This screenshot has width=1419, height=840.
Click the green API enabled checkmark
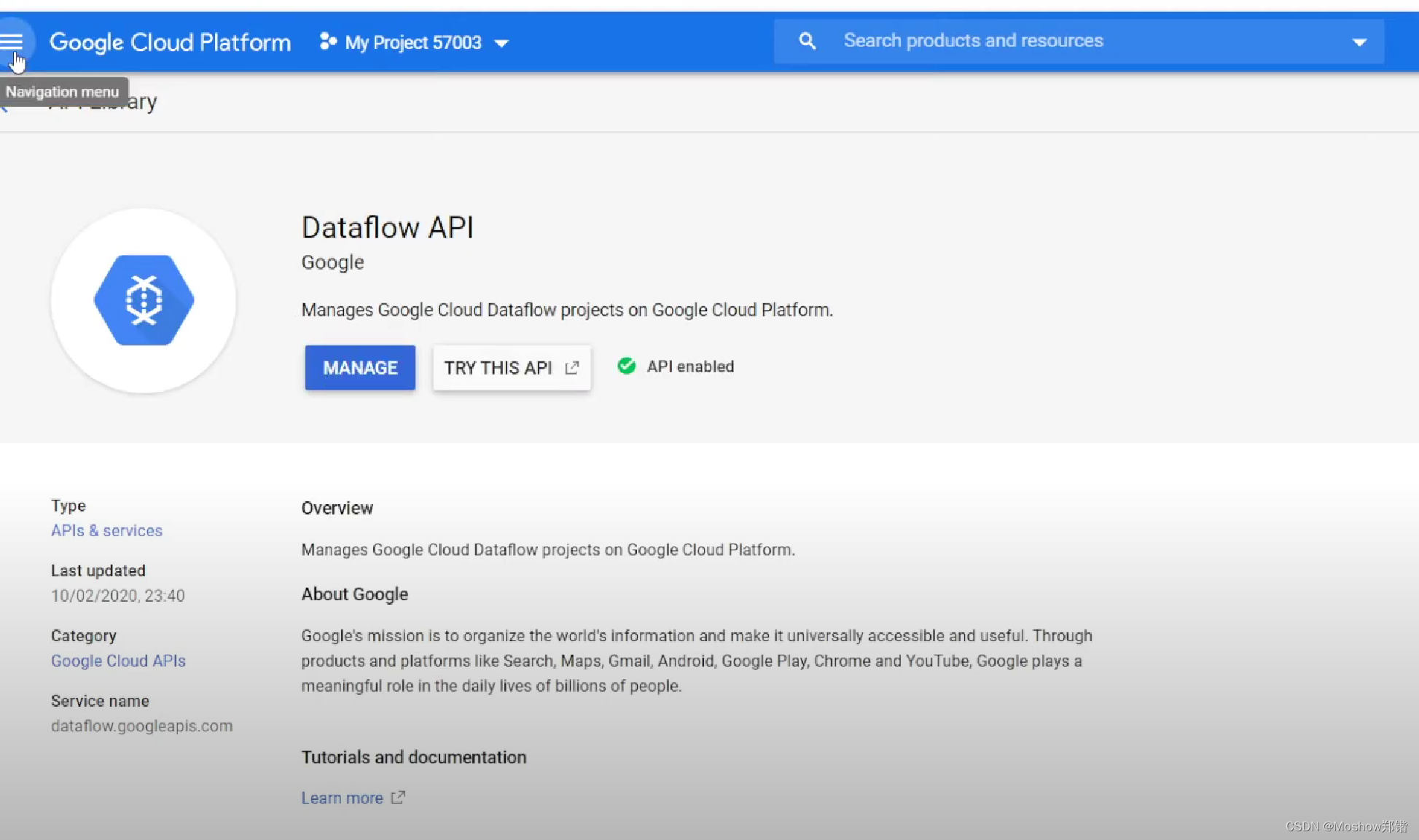(626, 366)
